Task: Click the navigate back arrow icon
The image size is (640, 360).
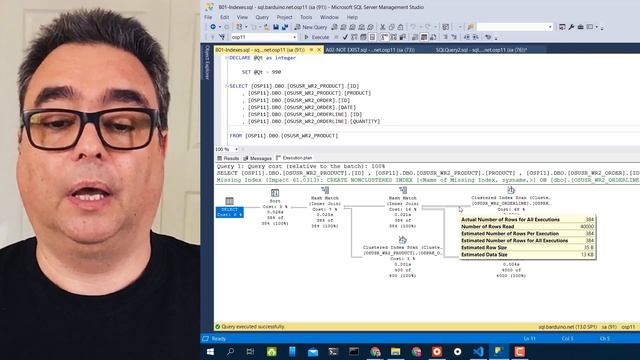Action: coord(213,27)
